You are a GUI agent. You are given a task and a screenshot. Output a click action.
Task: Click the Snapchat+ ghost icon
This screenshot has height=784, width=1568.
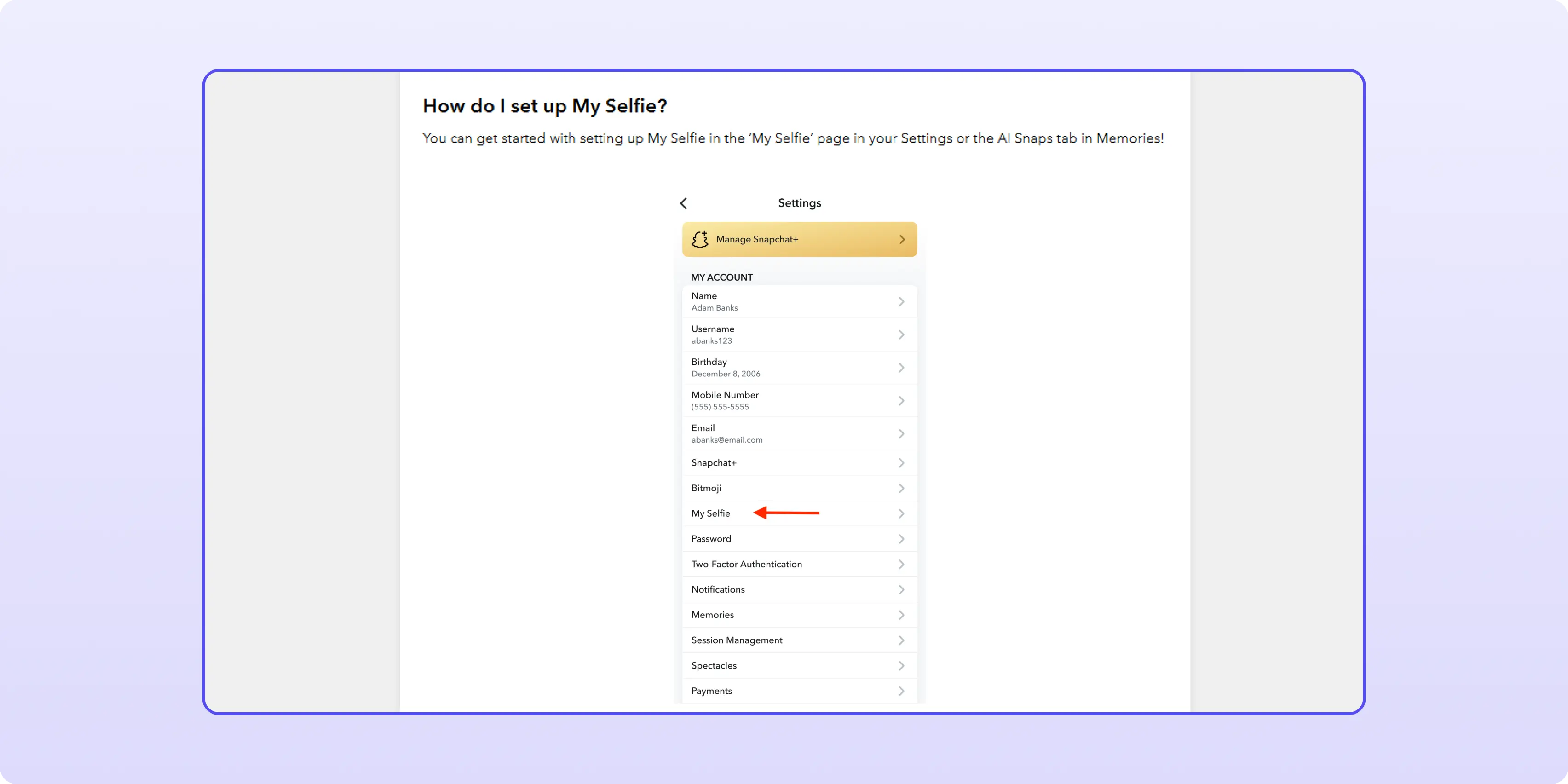pyautogui.click(x=700, y=239)
